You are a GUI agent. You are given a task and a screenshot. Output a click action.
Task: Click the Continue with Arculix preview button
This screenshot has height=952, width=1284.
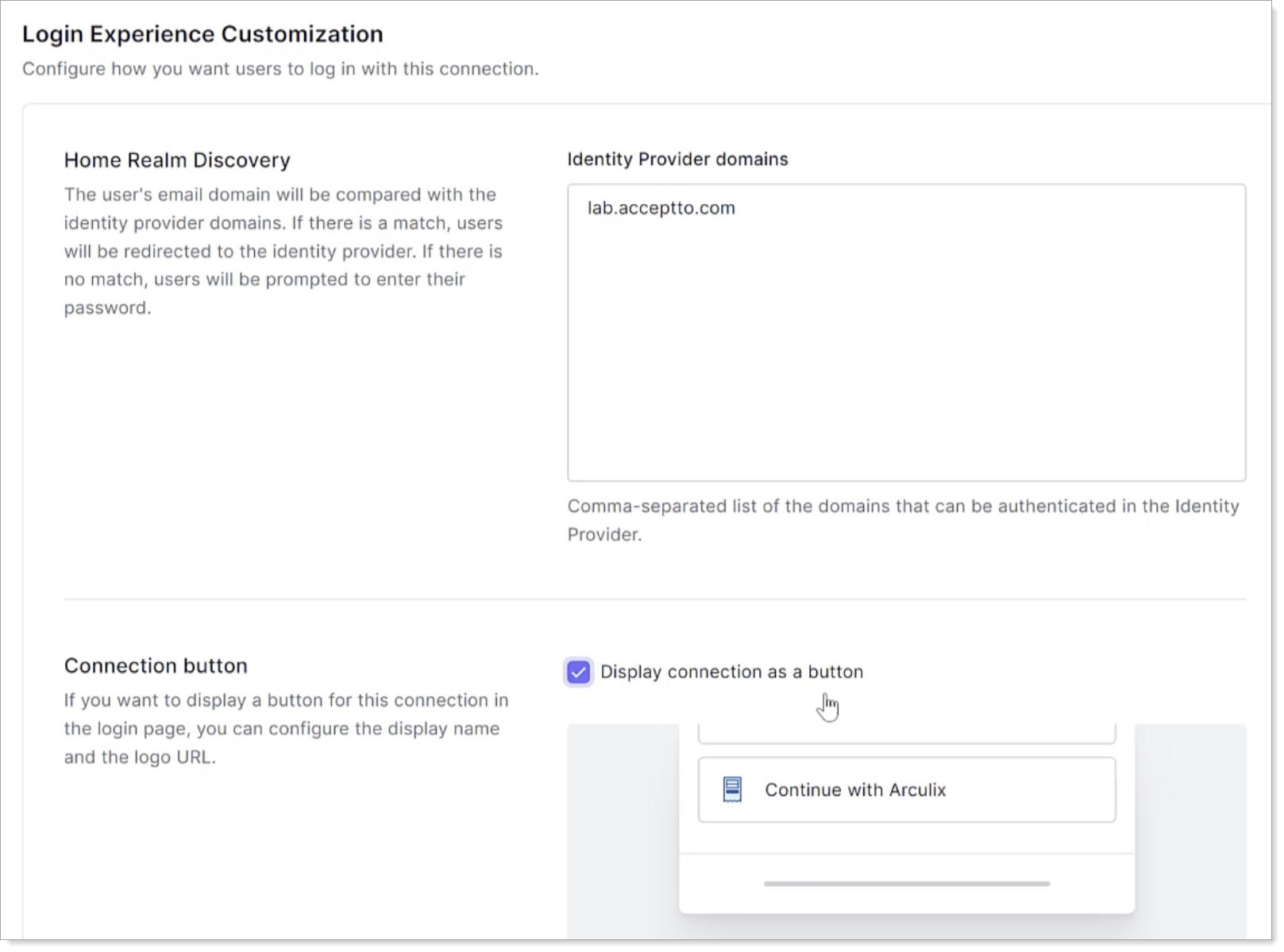906,790
